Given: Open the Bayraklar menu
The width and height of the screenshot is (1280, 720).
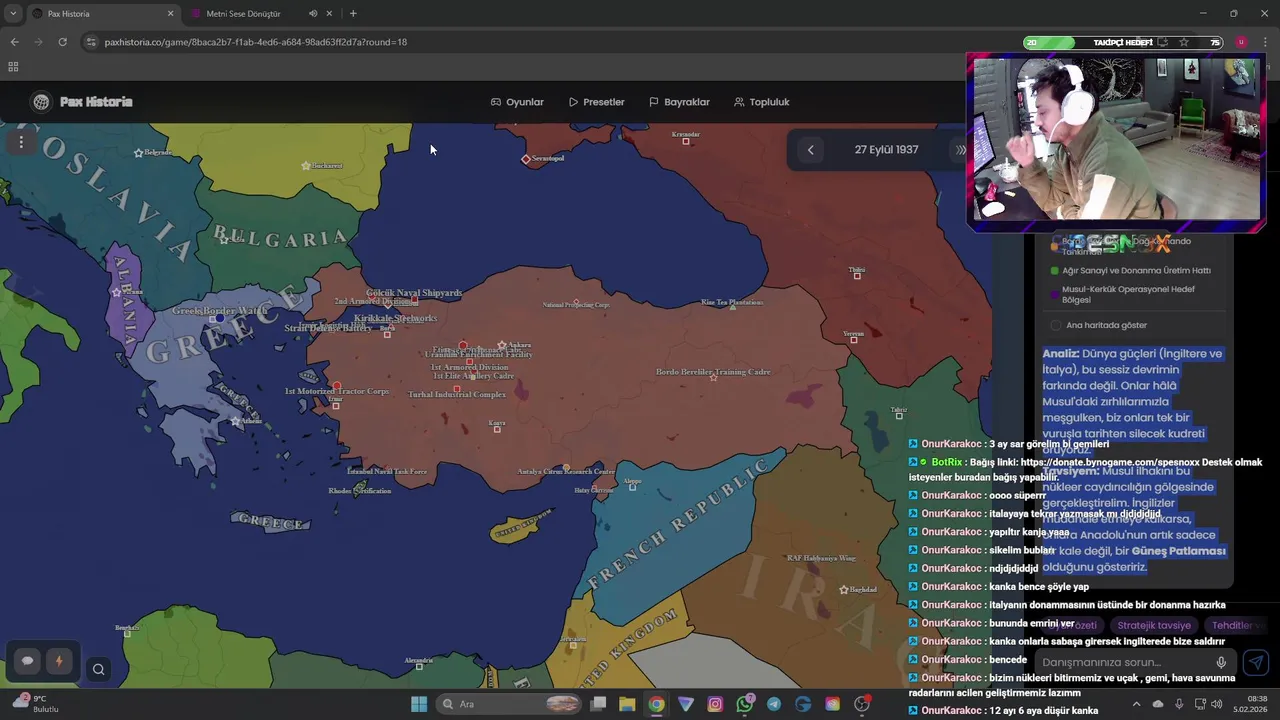Looking at the screenshot, I should pyautogui.click(x=679, y=102).
